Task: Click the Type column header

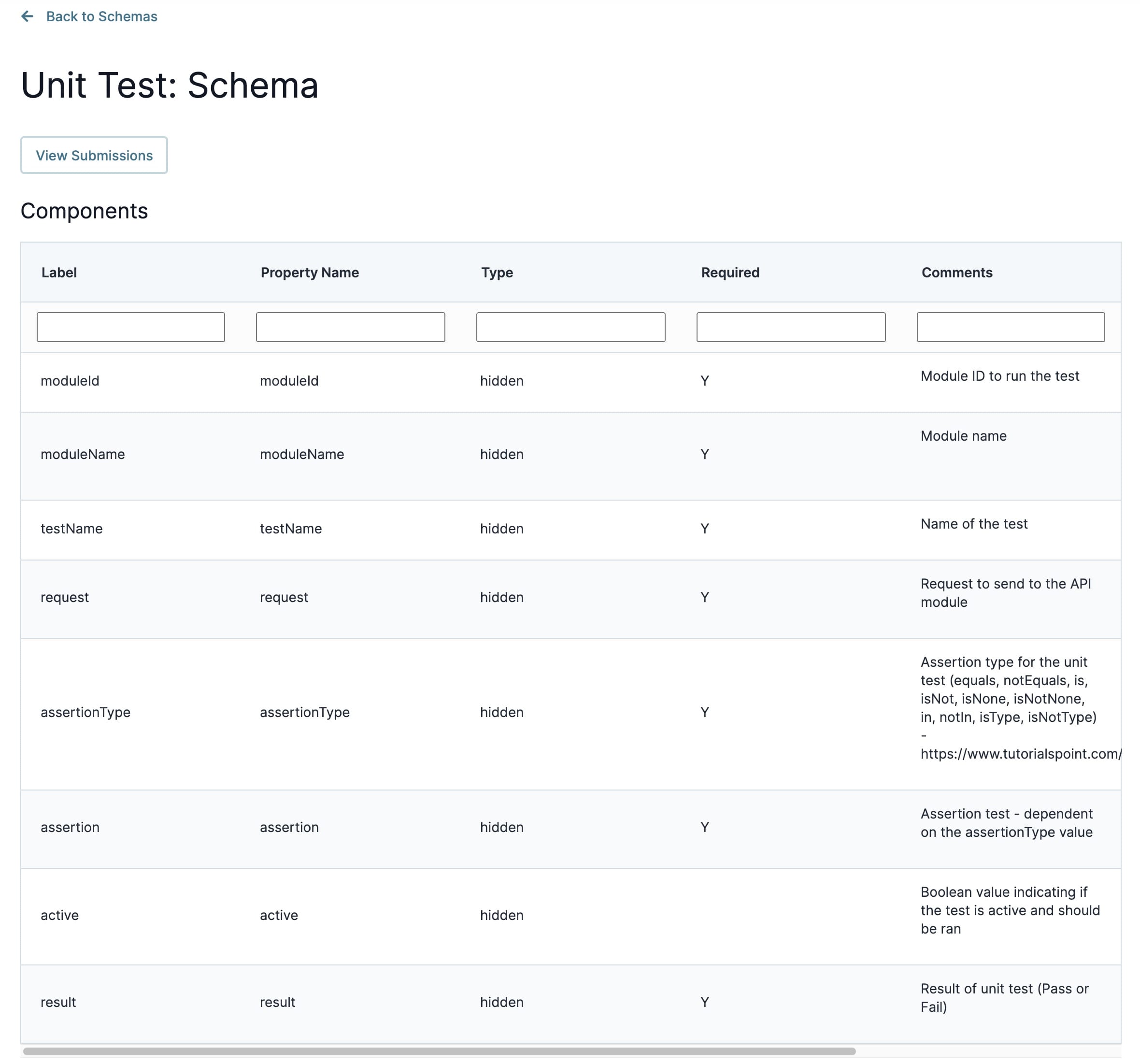Action: (497, 273)
